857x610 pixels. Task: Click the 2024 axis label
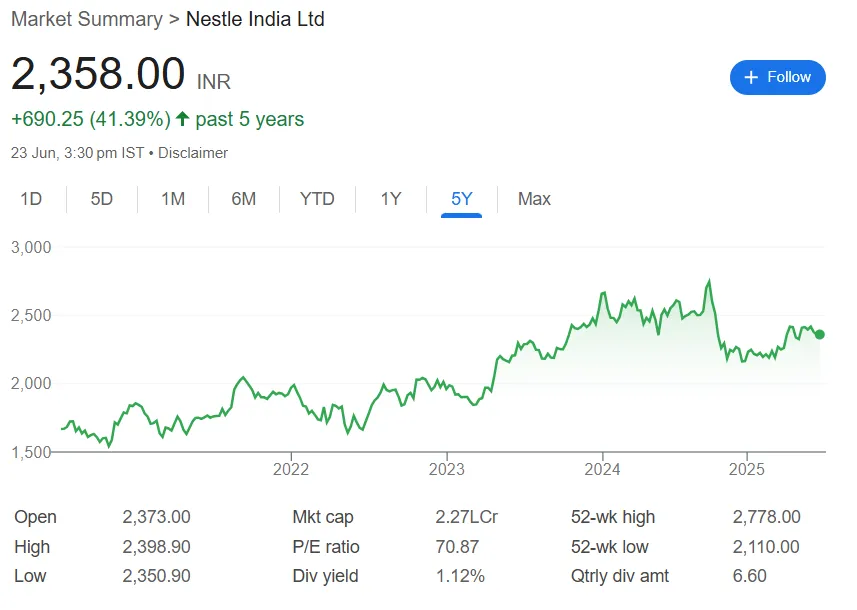tap(602, 469)
